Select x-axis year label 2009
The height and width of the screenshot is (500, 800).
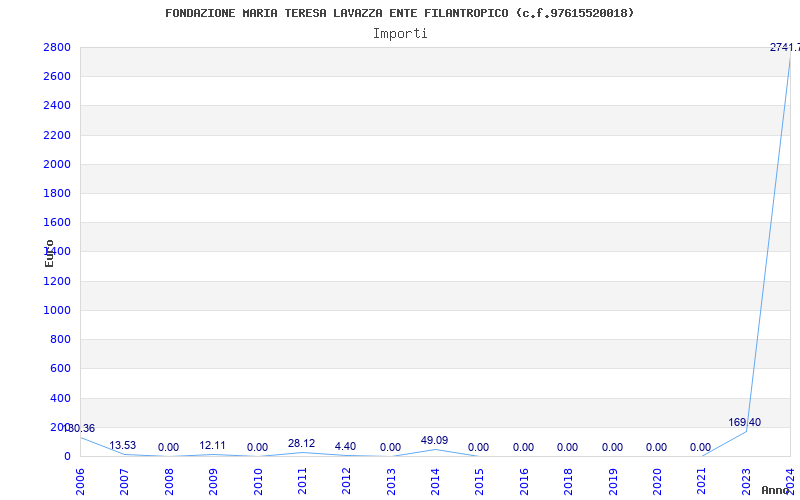pos(214,481)
